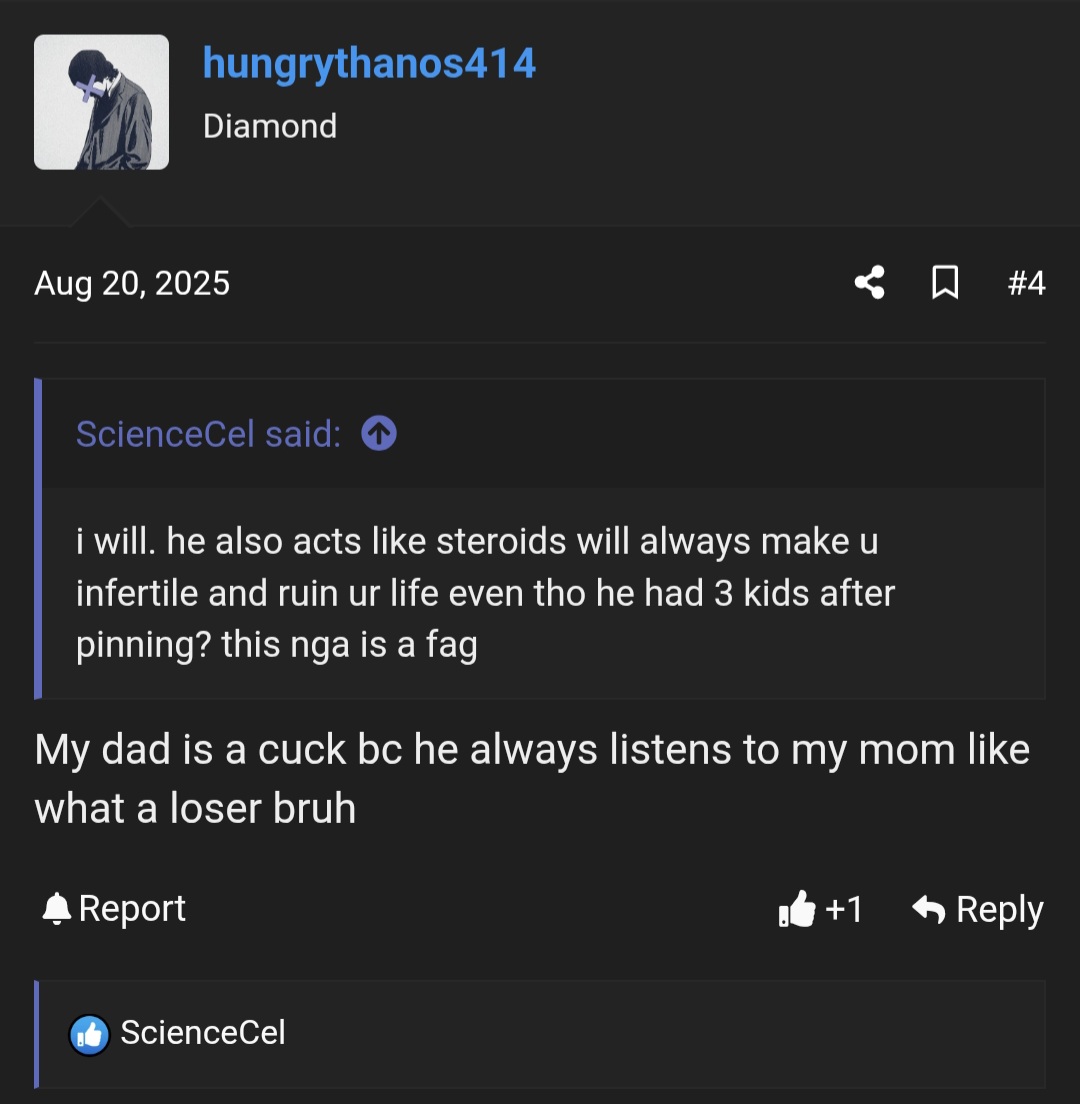
Task: Expand the quoted ScienceCel message block
Action: 540,593
